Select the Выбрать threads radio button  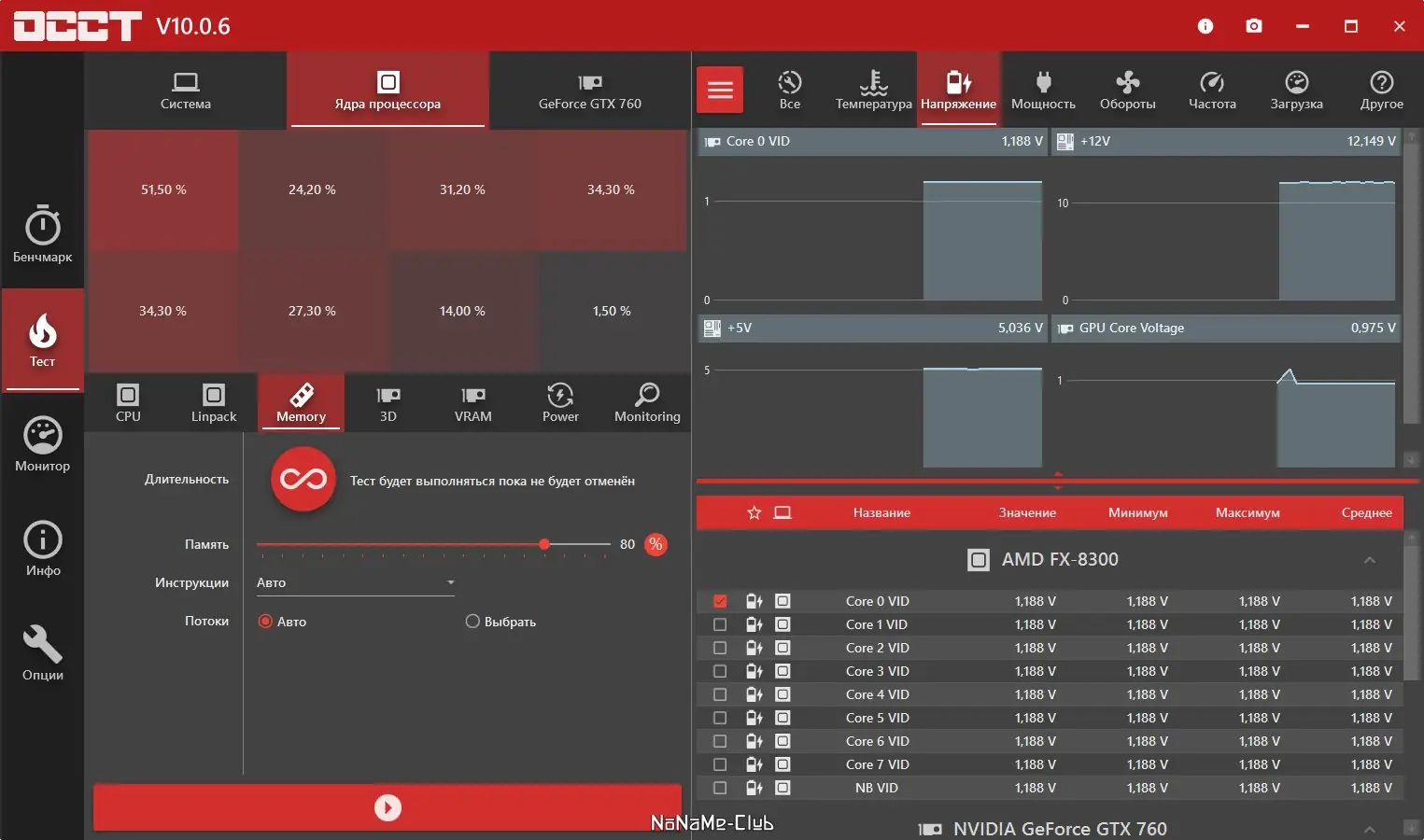pyautogui.click(x=472, y=622)
